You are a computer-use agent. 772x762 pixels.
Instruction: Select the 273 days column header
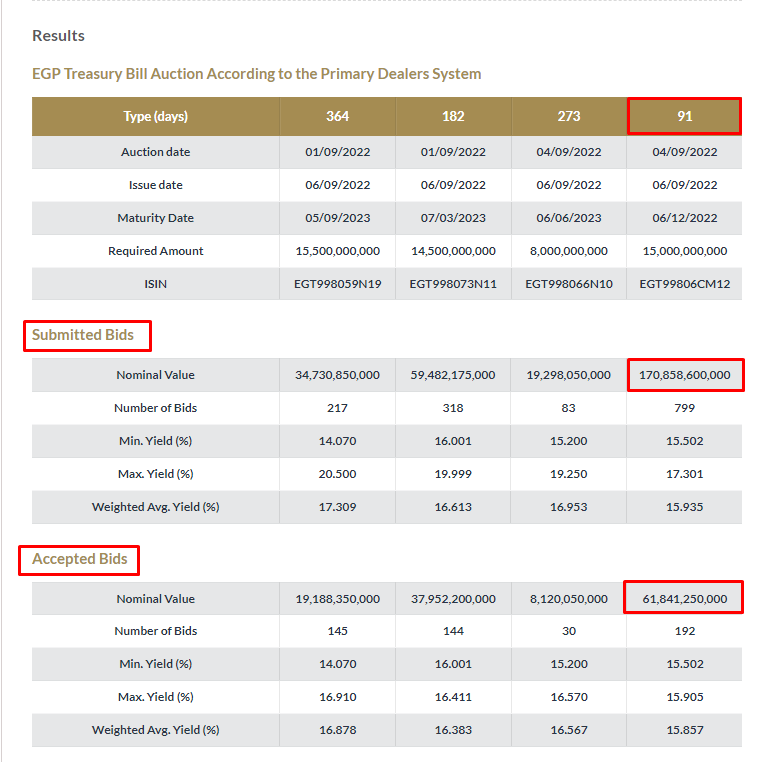(x=568, y=116)
